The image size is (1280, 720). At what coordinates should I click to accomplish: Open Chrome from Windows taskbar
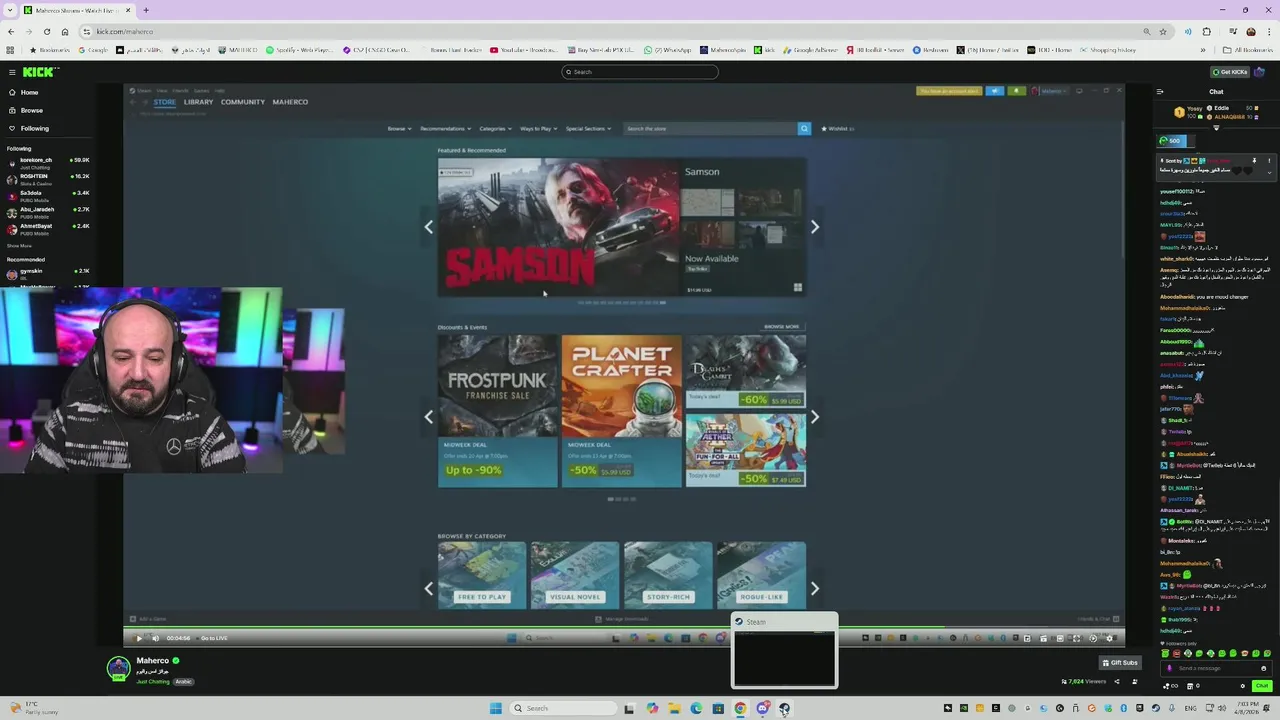point(740,708)
